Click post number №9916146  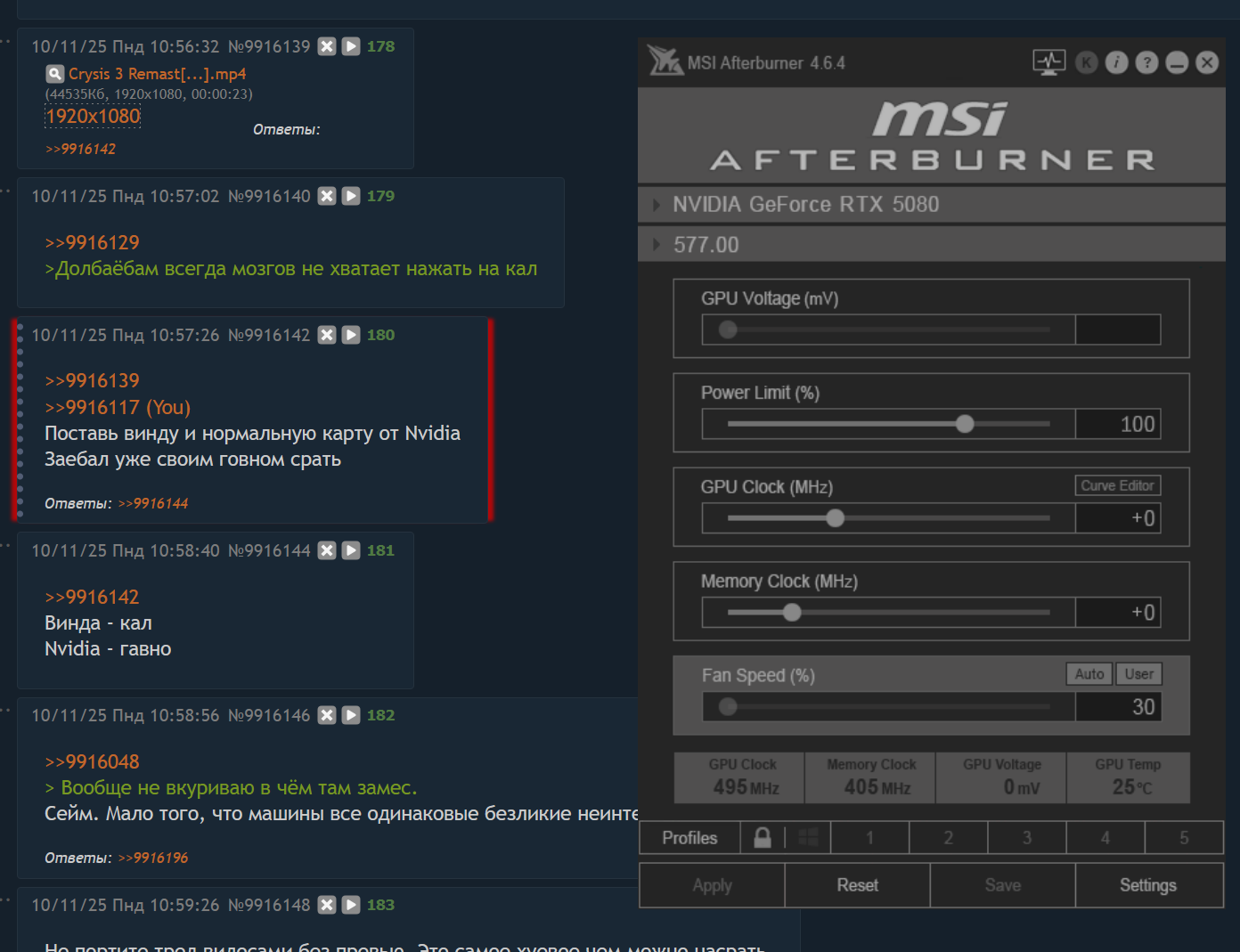point(269,715)
